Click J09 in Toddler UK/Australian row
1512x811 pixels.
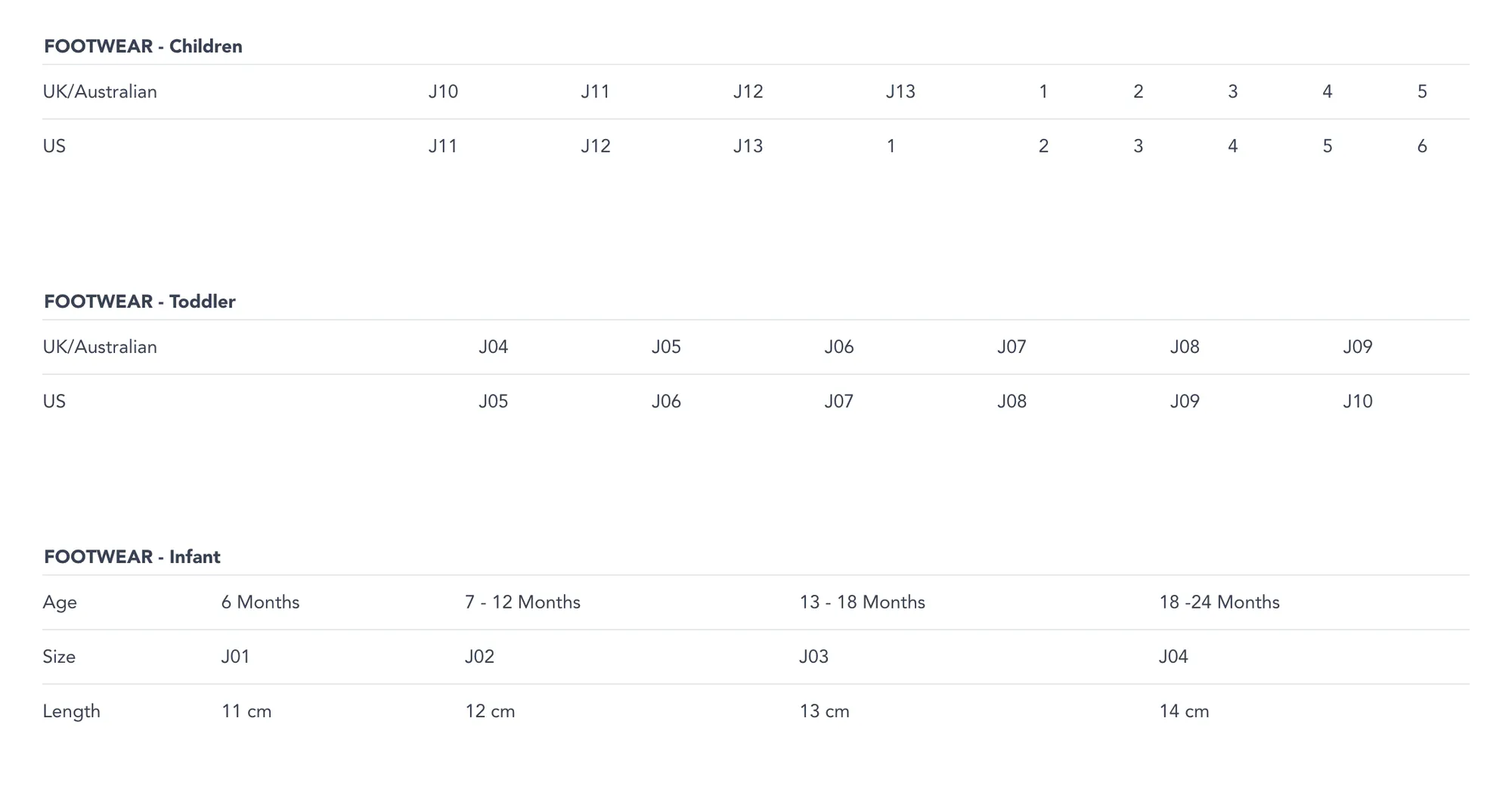(x=1357, y=347)
